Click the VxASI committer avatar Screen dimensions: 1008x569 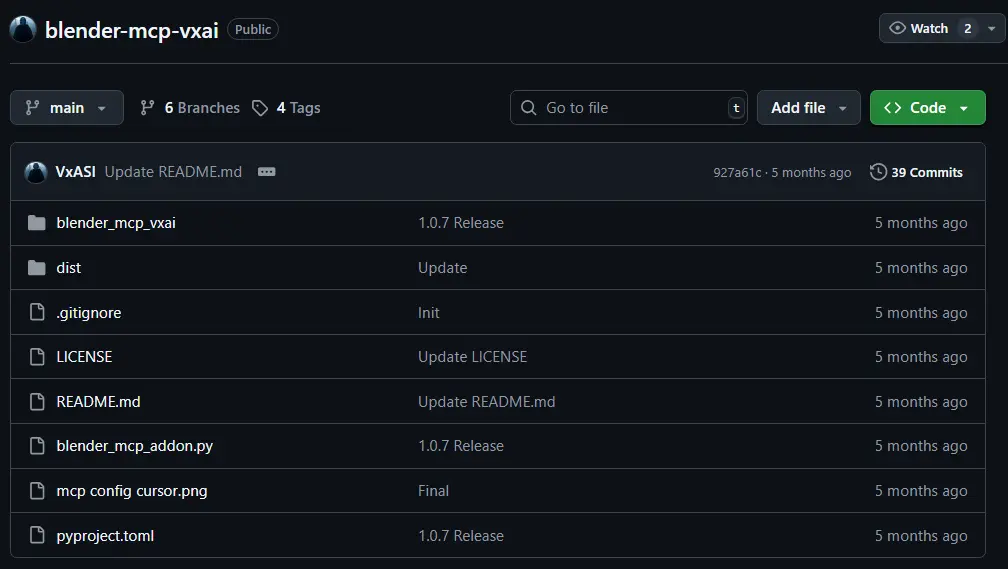(x=36, y=172)
